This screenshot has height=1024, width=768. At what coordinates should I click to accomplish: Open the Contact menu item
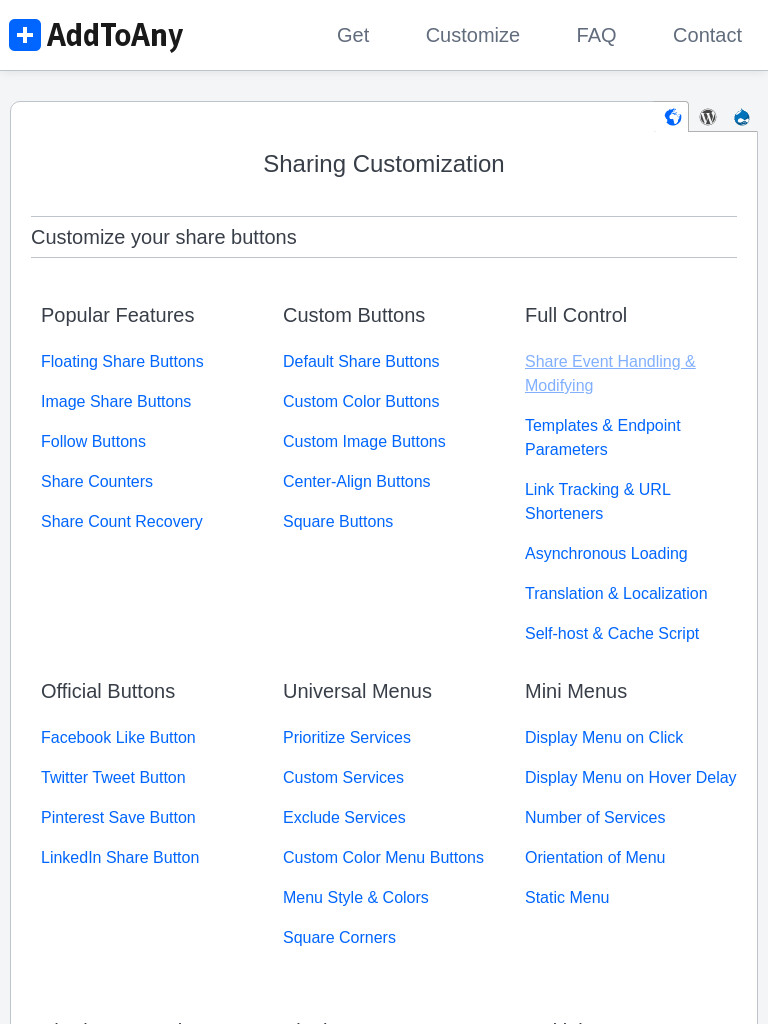coord(707,35)
